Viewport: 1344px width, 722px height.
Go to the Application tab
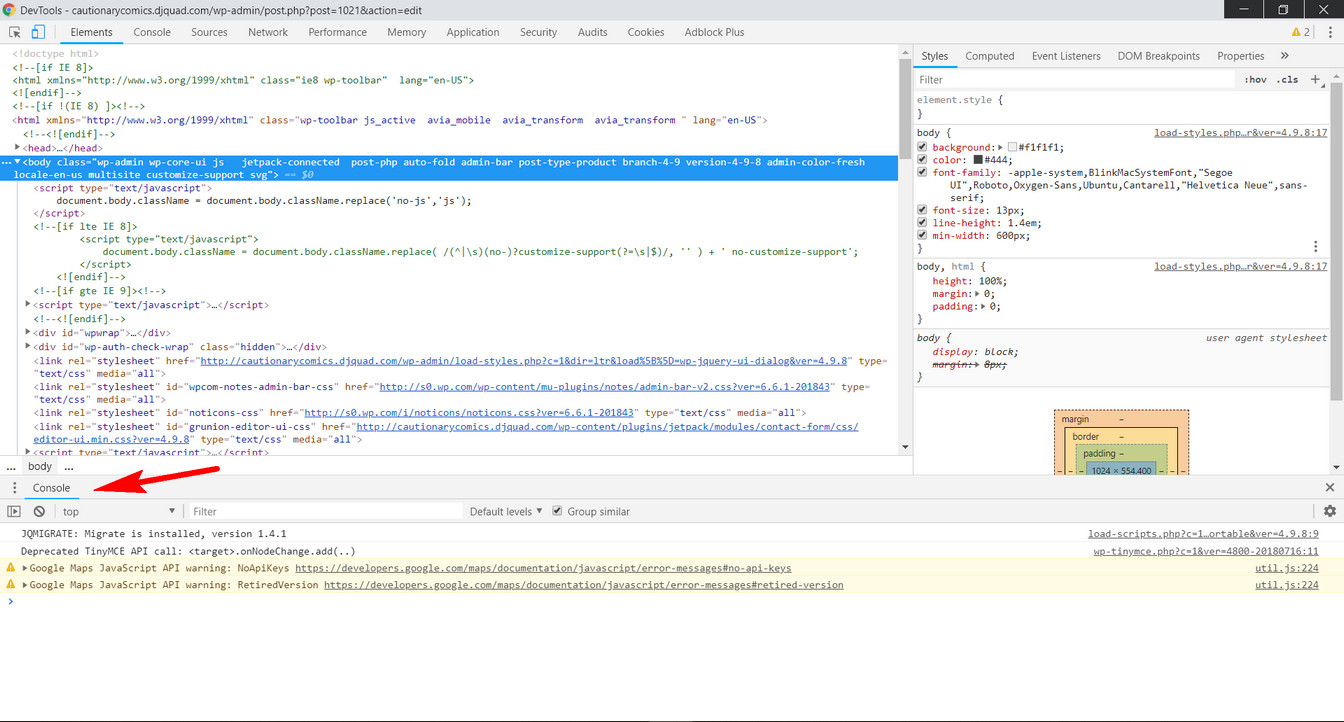coord(473,32)
